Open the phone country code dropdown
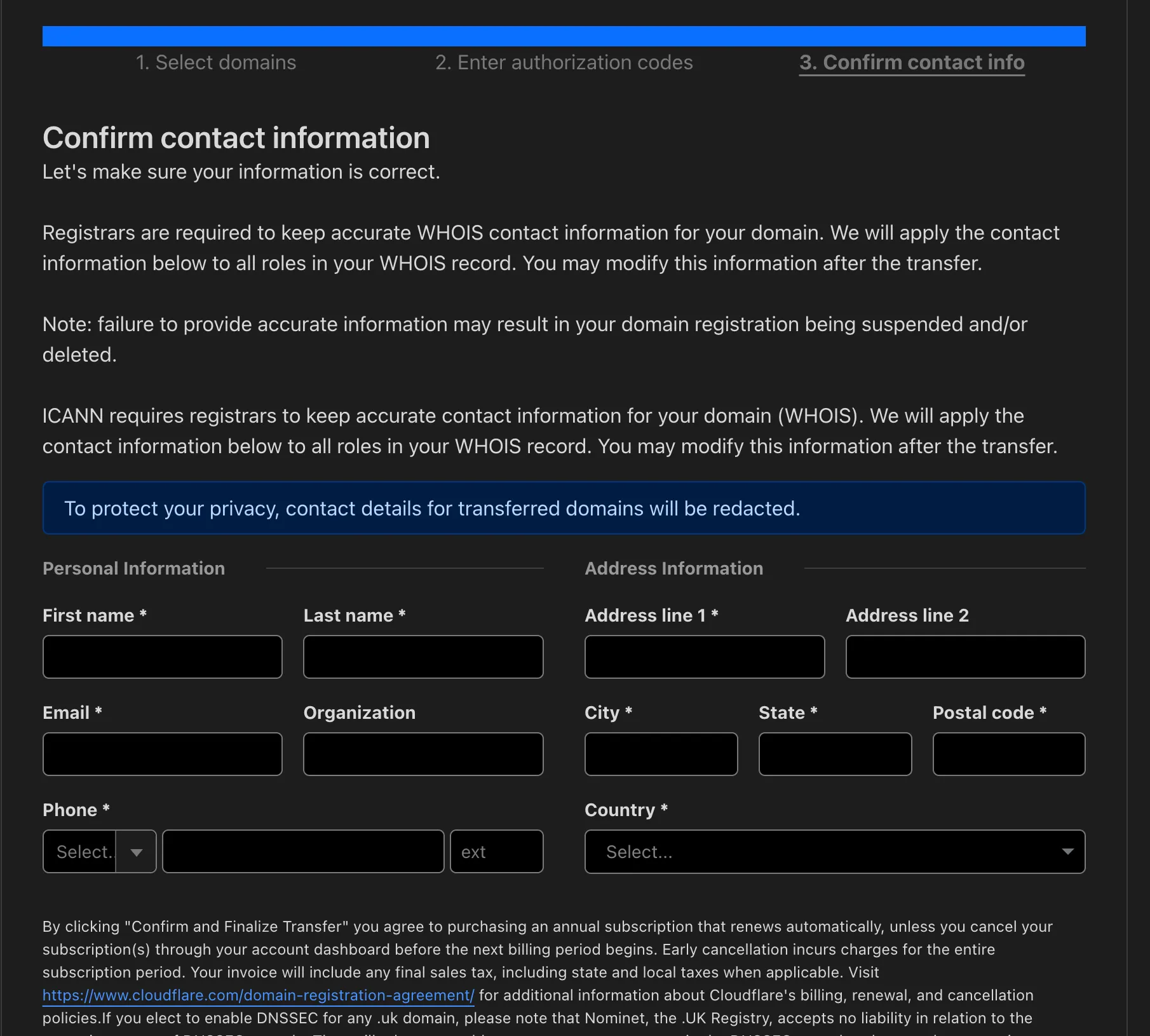 81,852
